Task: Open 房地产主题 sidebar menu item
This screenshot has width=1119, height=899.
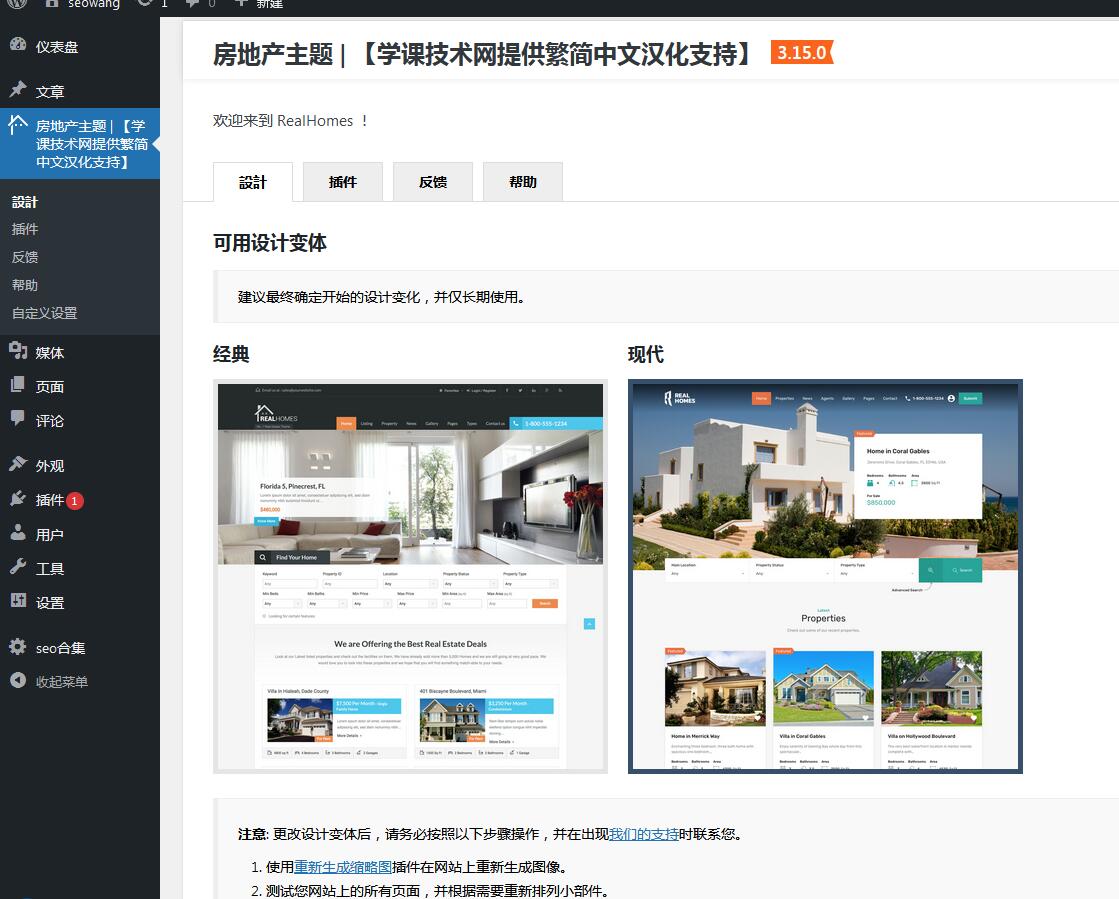Action: (80, 143)
